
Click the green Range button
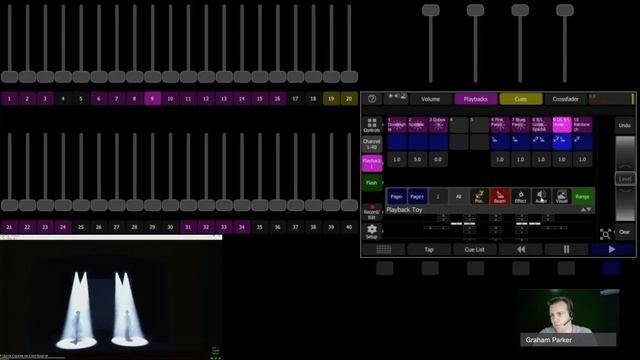tap(583, 196)
